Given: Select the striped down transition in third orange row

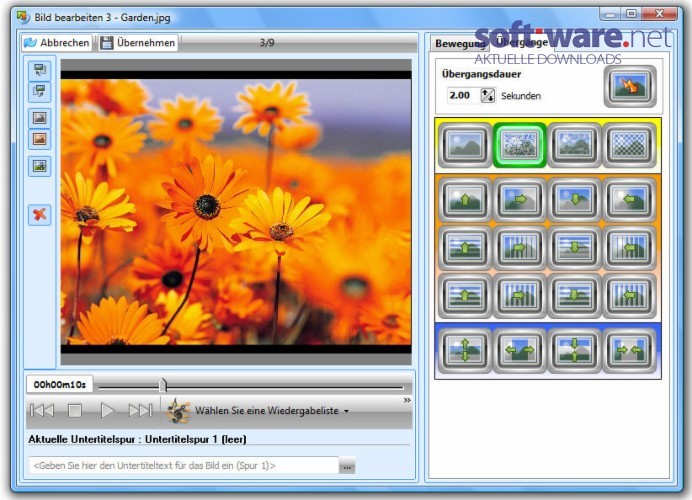Looking at the screenshot, I should pyautogui.click(x=574, y=295).
